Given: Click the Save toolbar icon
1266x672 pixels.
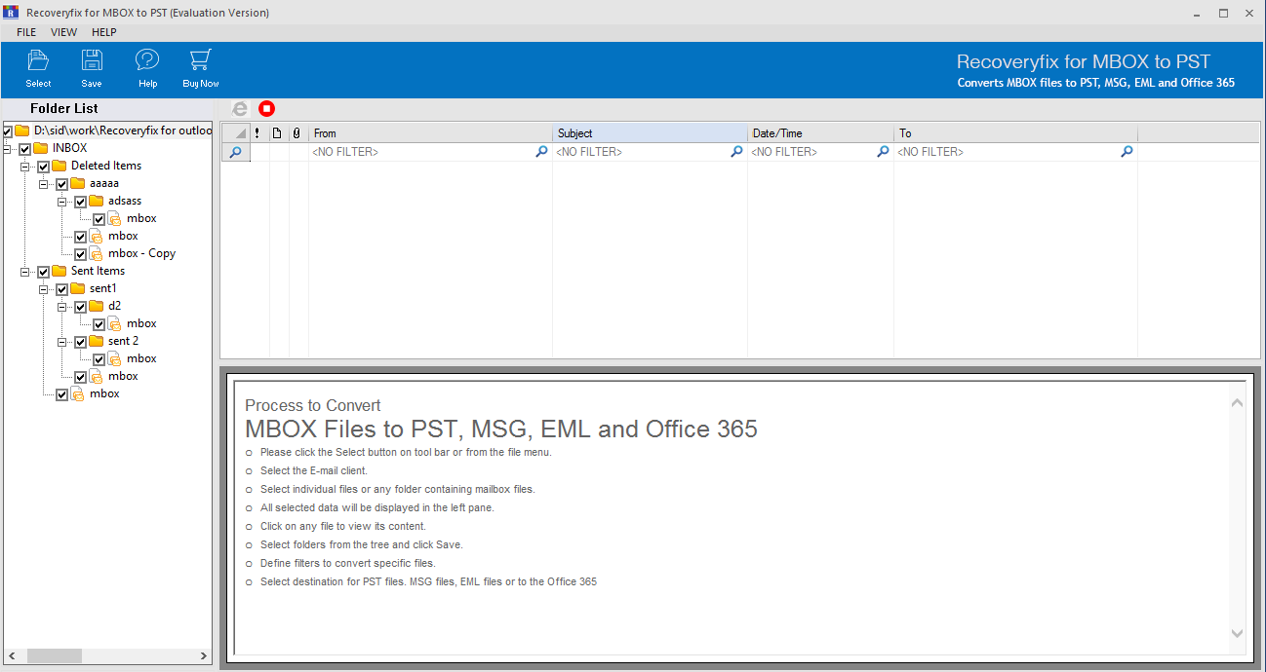Looking at the screenshot, I should (x=92, y=60).
